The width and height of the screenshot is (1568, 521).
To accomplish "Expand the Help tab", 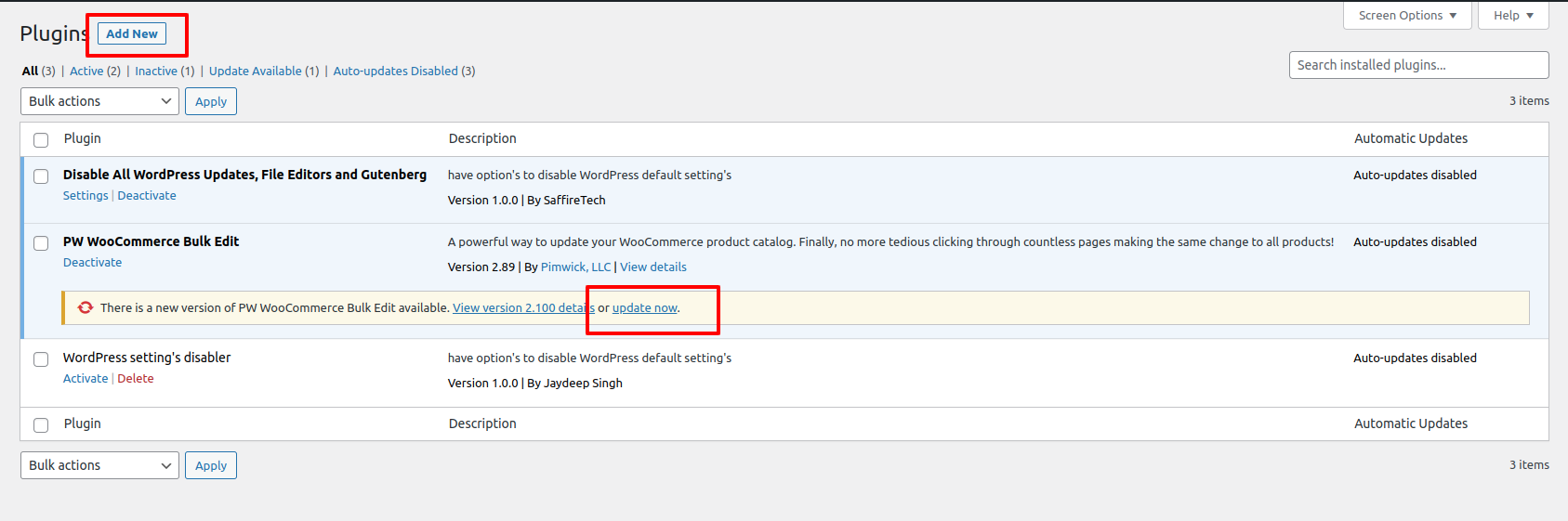I will [1513, 15].
